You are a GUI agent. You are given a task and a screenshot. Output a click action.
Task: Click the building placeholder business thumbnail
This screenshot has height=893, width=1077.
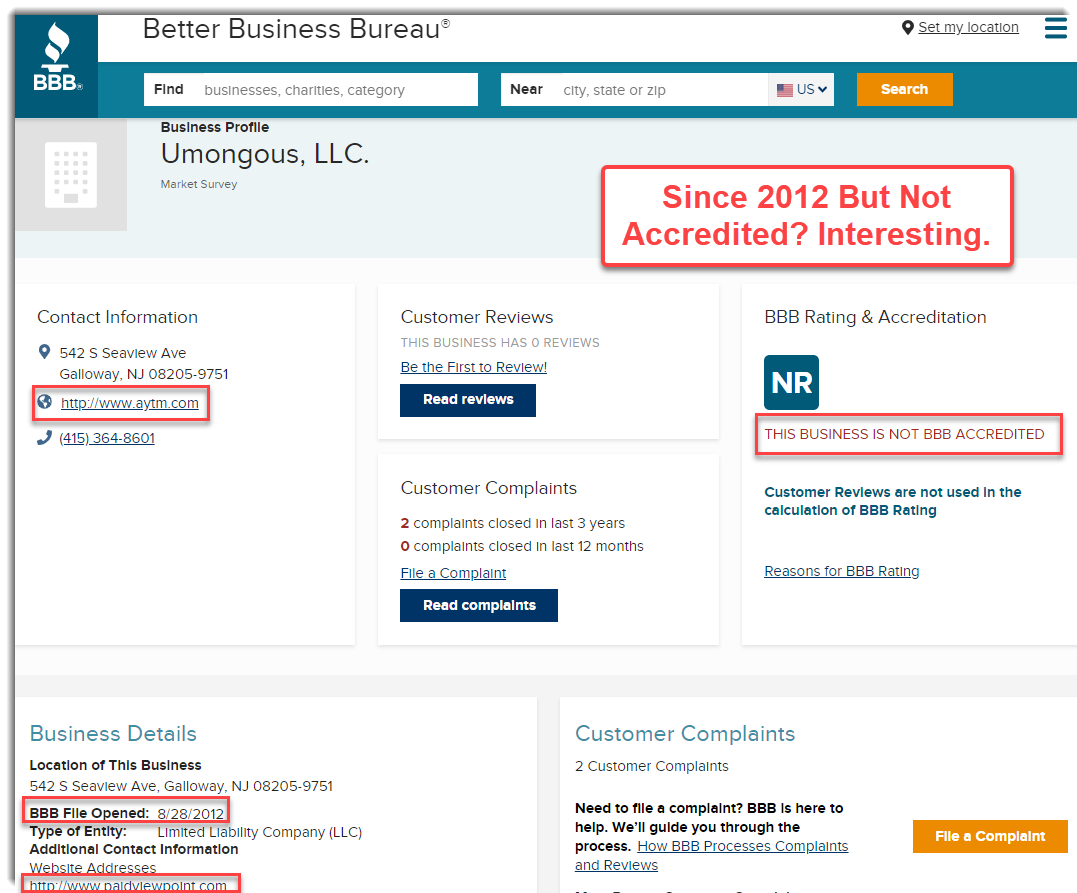71,174
